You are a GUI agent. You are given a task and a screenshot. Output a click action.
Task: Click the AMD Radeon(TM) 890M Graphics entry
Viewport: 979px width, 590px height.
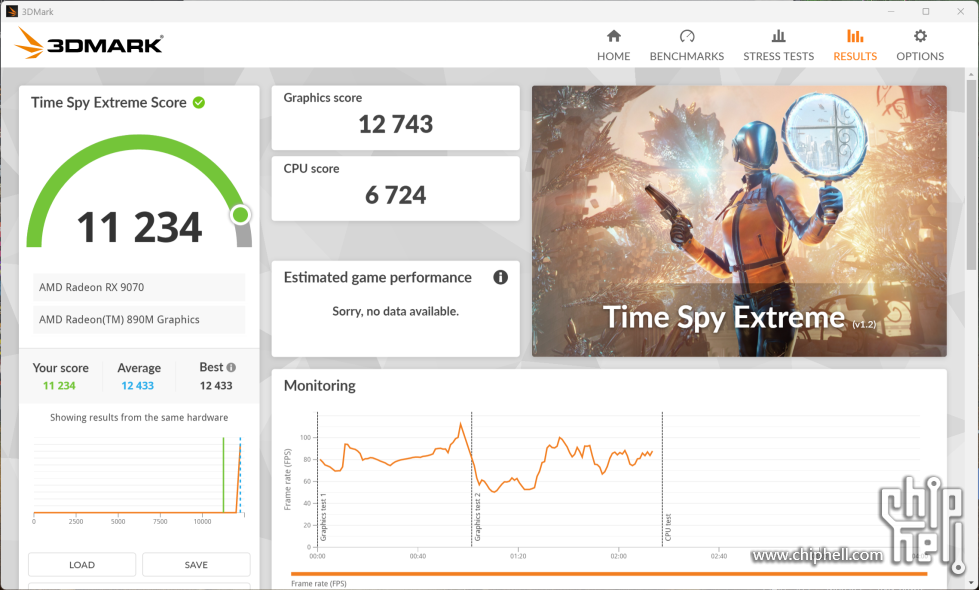[x=139, y=319]
